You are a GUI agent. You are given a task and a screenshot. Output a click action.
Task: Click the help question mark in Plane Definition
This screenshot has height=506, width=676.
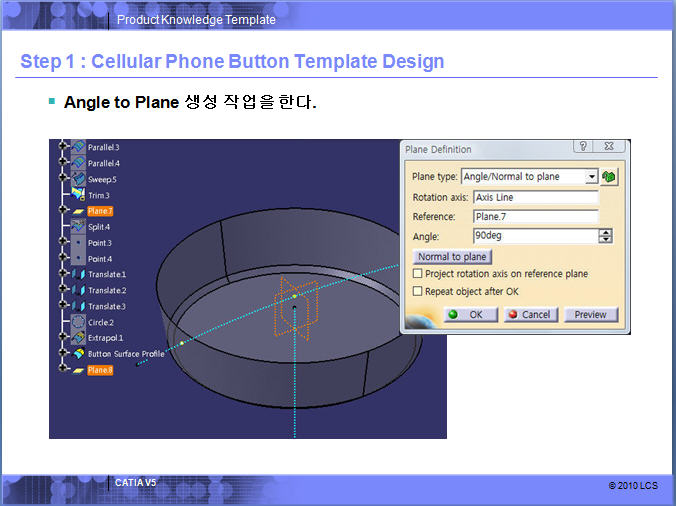pyautogui.click(x=582, y=147)
